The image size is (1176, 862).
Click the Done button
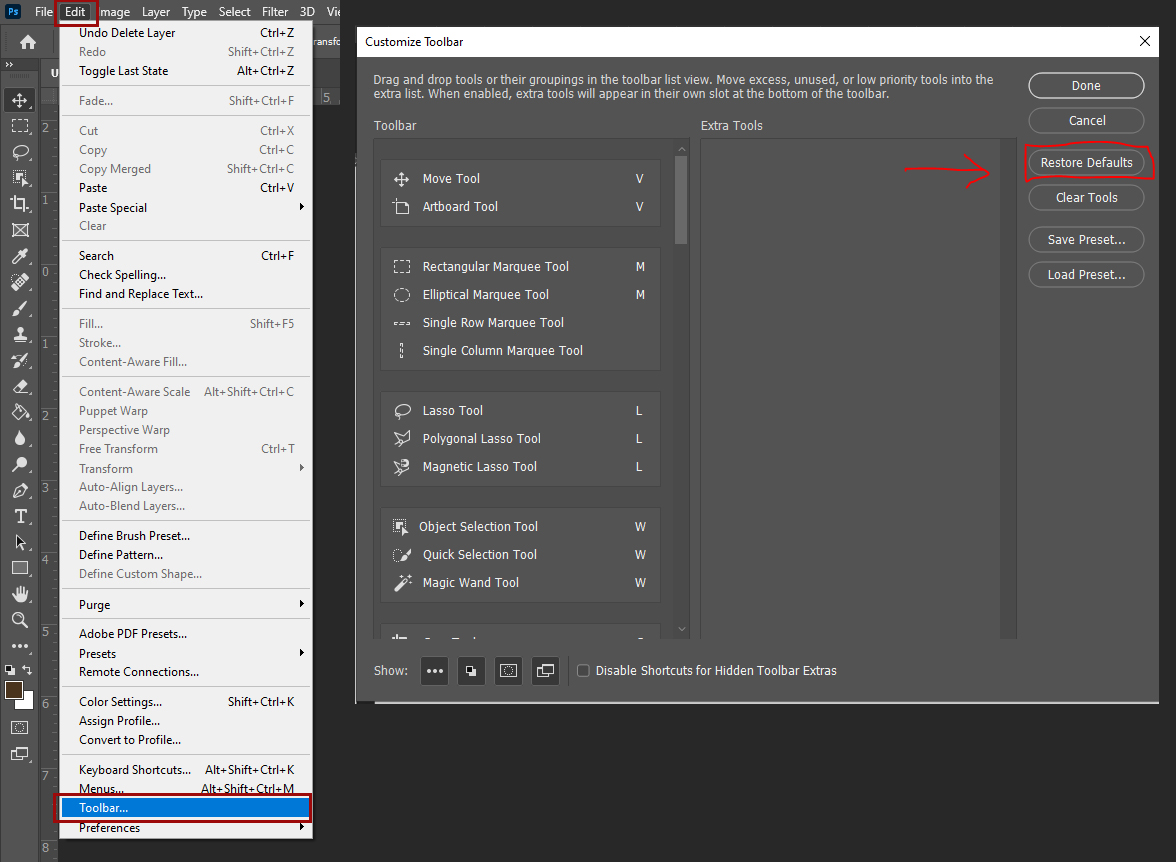coord(1086,86)
